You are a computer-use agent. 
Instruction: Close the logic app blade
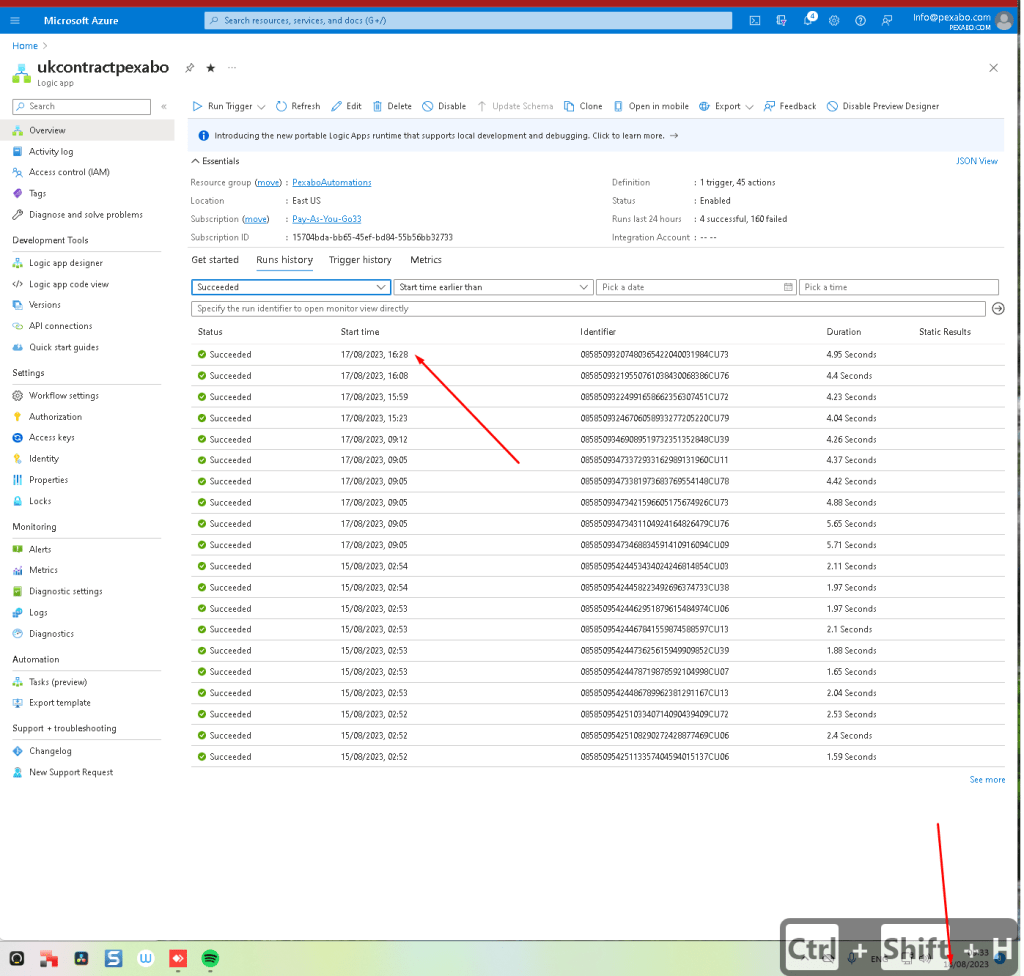[993, 68]
